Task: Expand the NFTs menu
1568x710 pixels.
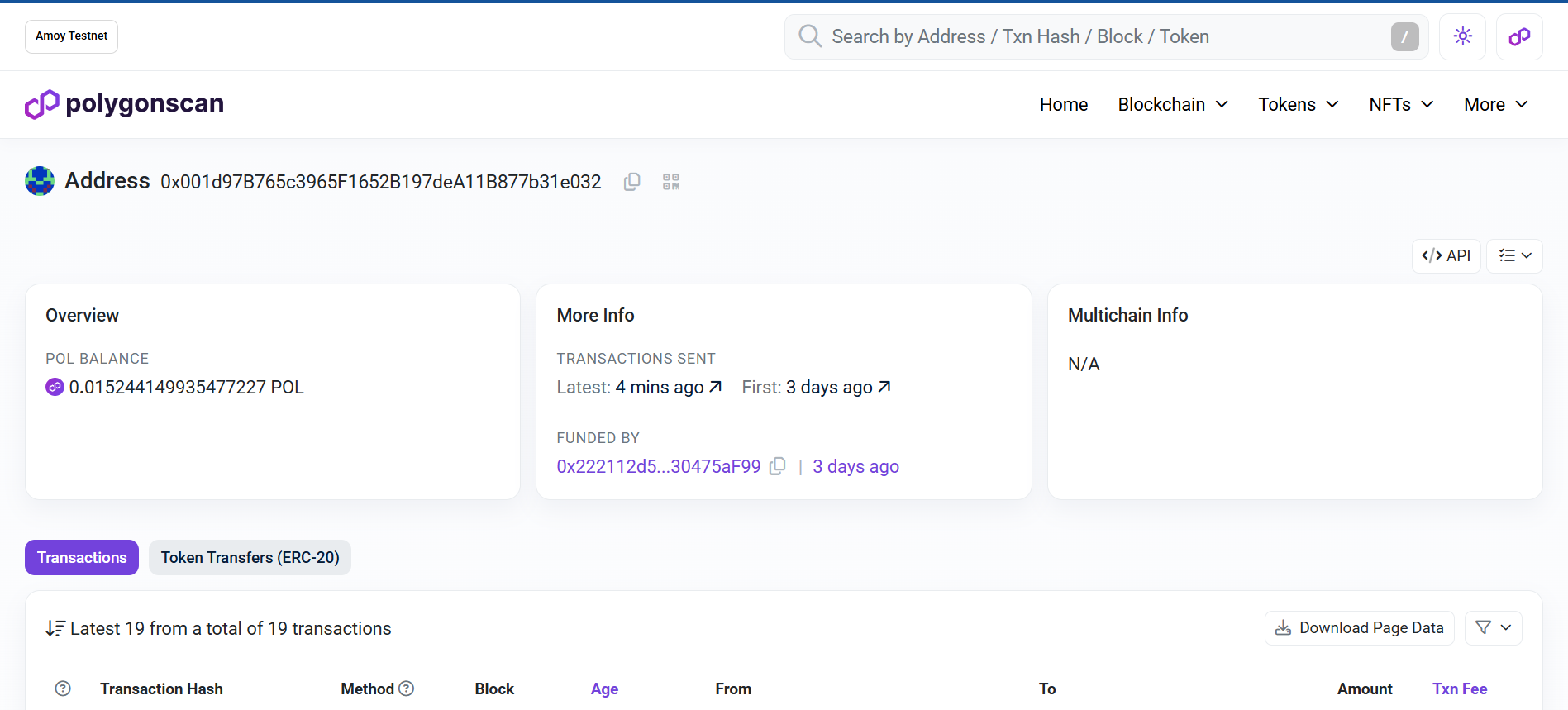Action: (1401, 104)
